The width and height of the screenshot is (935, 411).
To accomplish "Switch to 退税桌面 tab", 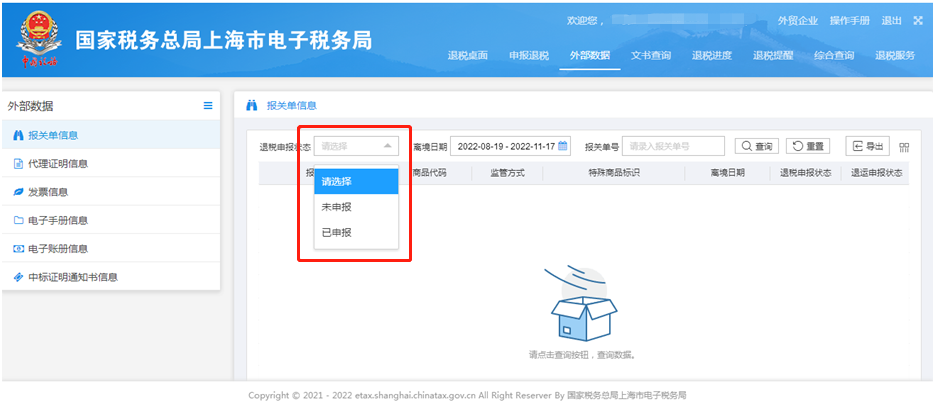I will 468,55.
